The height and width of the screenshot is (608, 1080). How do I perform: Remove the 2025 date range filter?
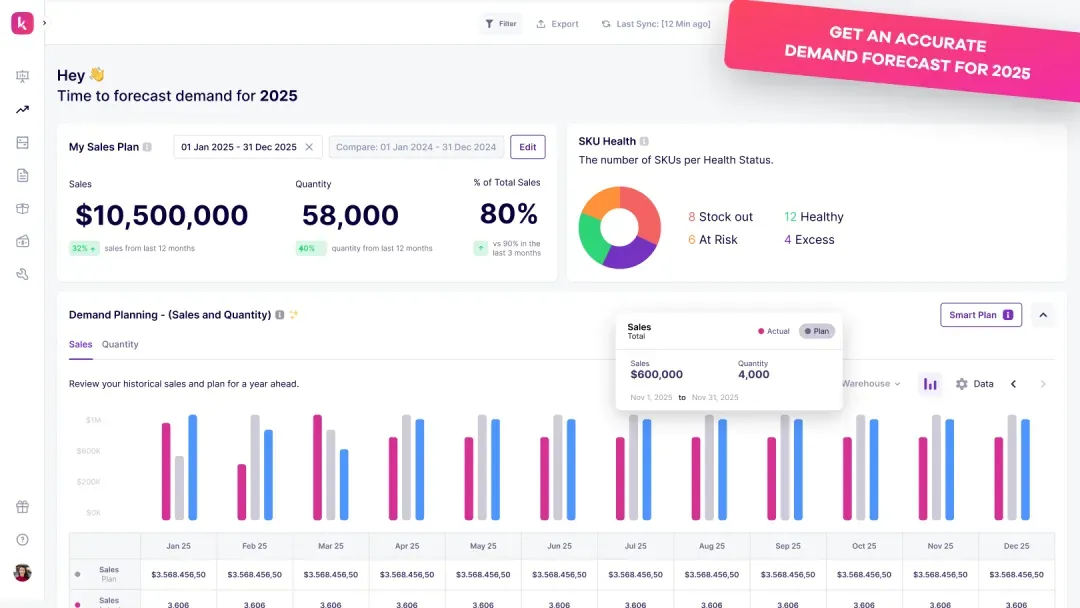coord(308,146)
